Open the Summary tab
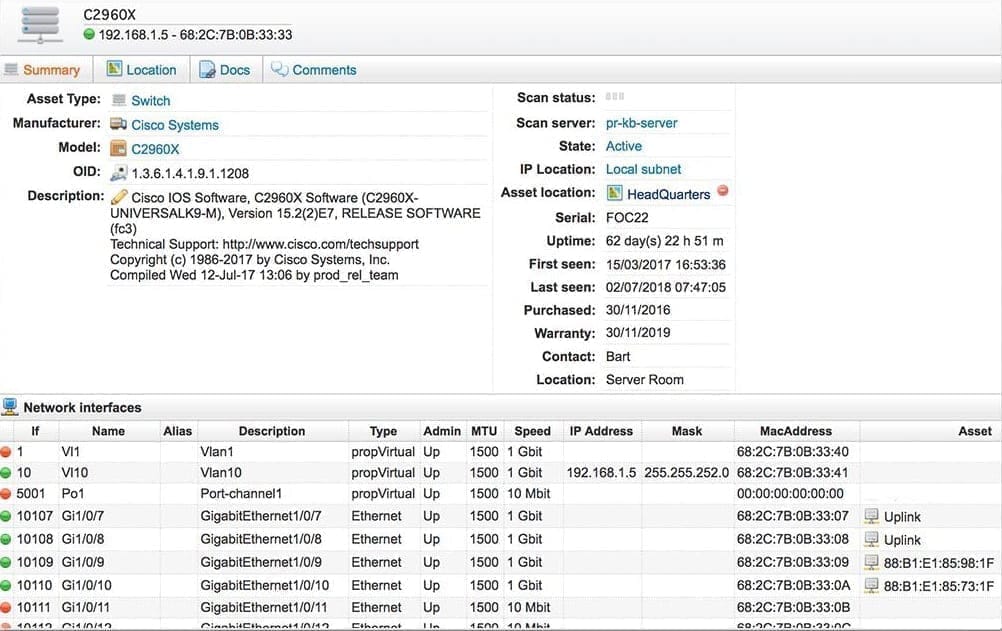 (x=51, y=70)
